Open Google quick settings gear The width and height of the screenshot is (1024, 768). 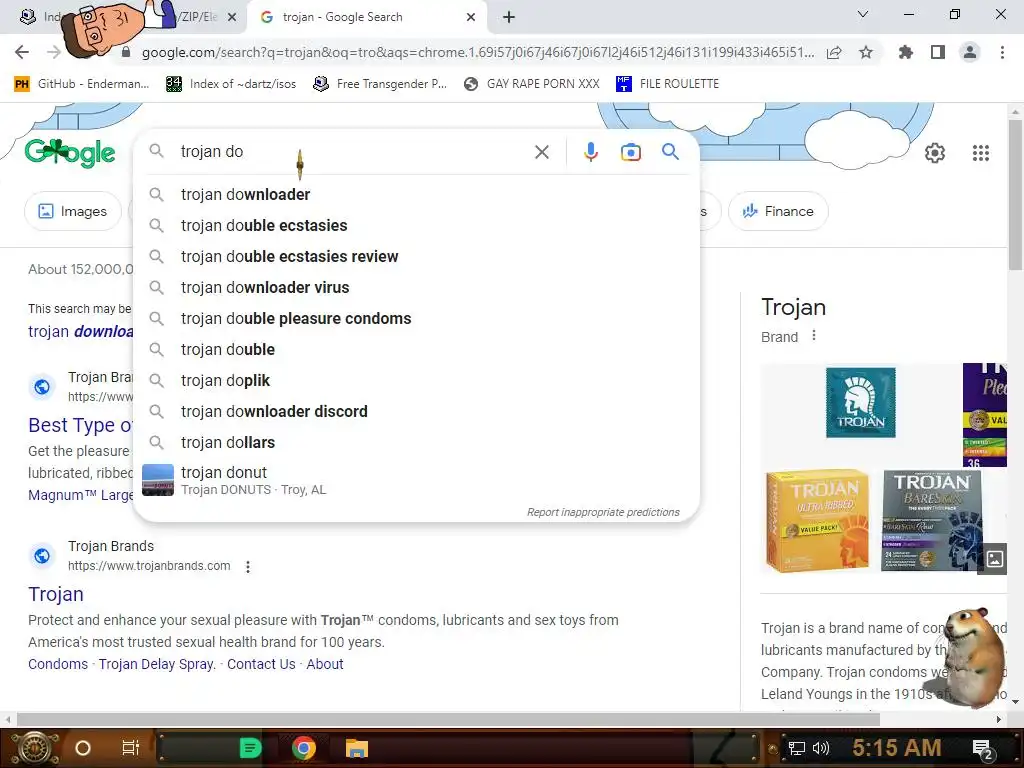935,153
